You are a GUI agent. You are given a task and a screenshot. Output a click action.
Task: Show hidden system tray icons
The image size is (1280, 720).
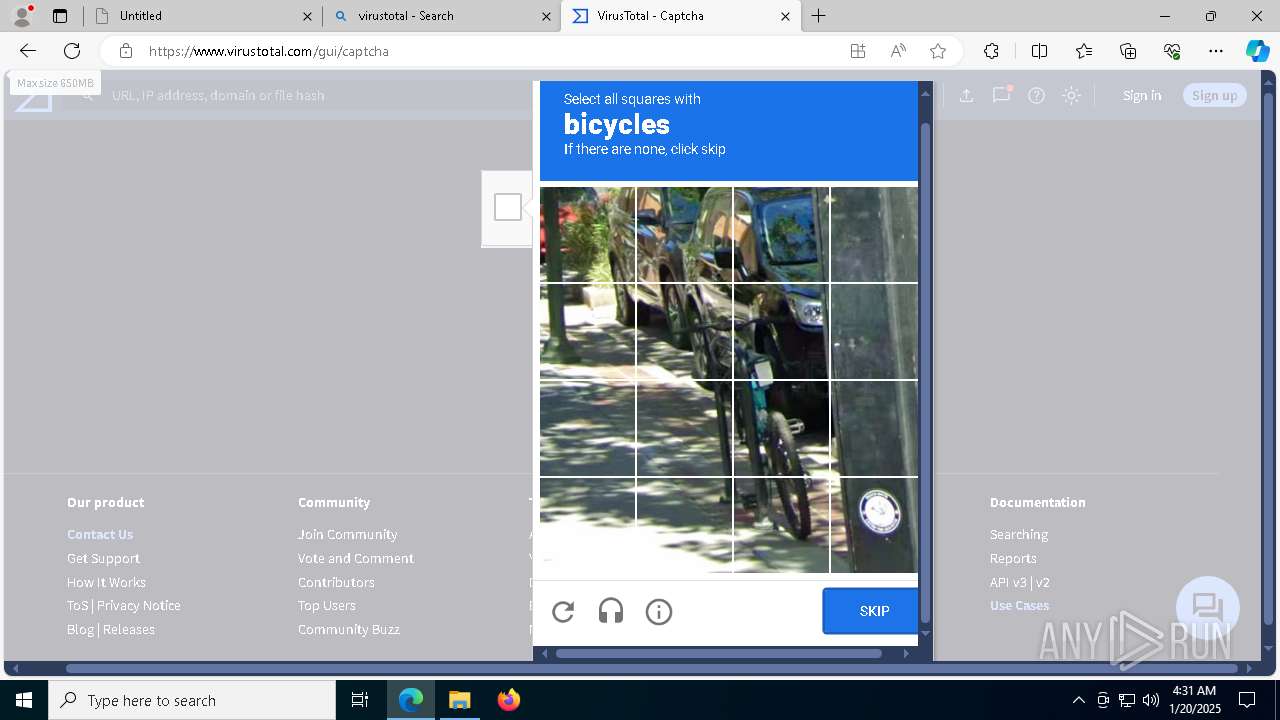tap(1078, 700)
